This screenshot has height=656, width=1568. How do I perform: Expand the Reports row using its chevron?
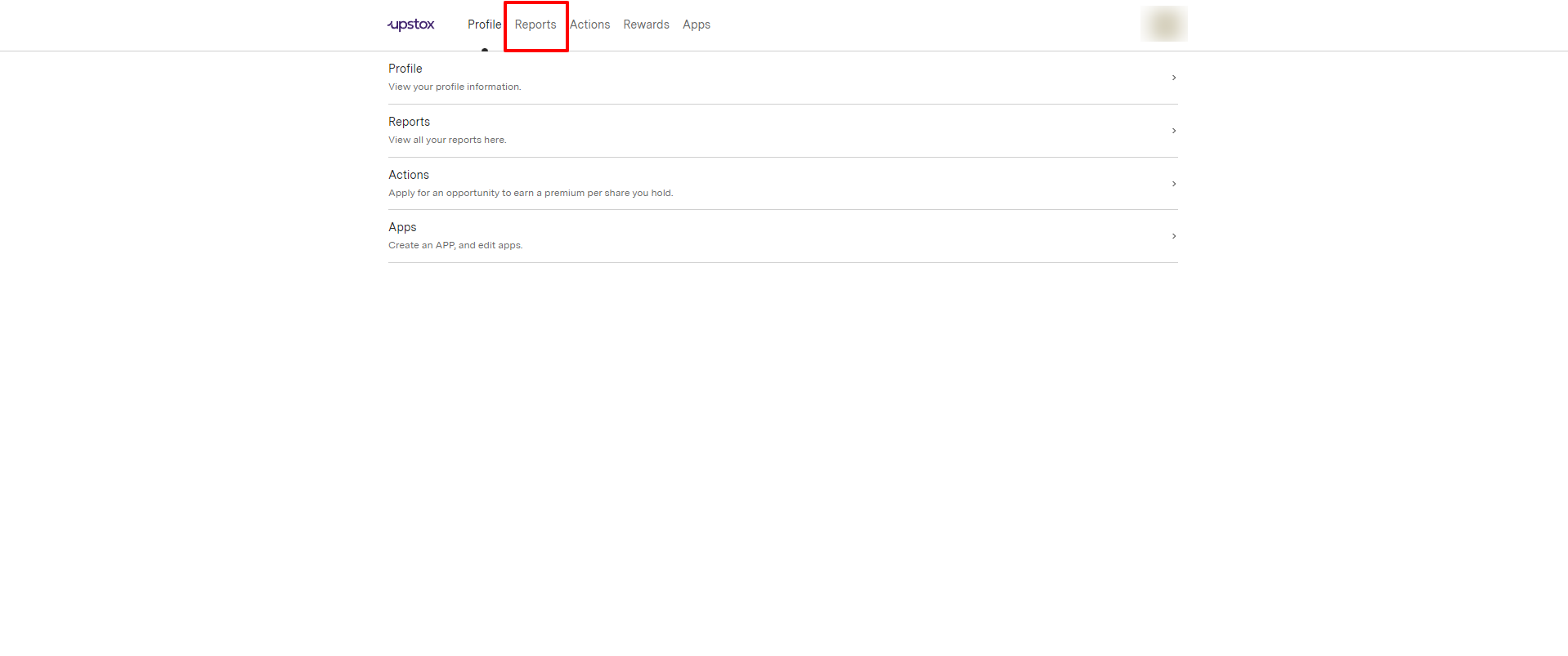tap(1173, 131)
